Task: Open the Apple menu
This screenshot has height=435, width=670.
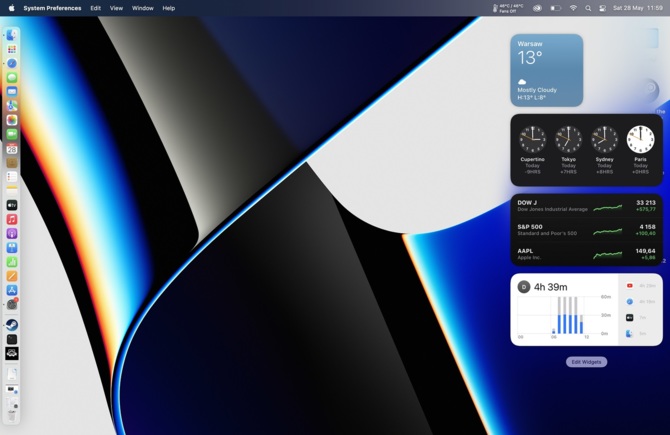Action: pyautogui.click(x=12, y=8)
